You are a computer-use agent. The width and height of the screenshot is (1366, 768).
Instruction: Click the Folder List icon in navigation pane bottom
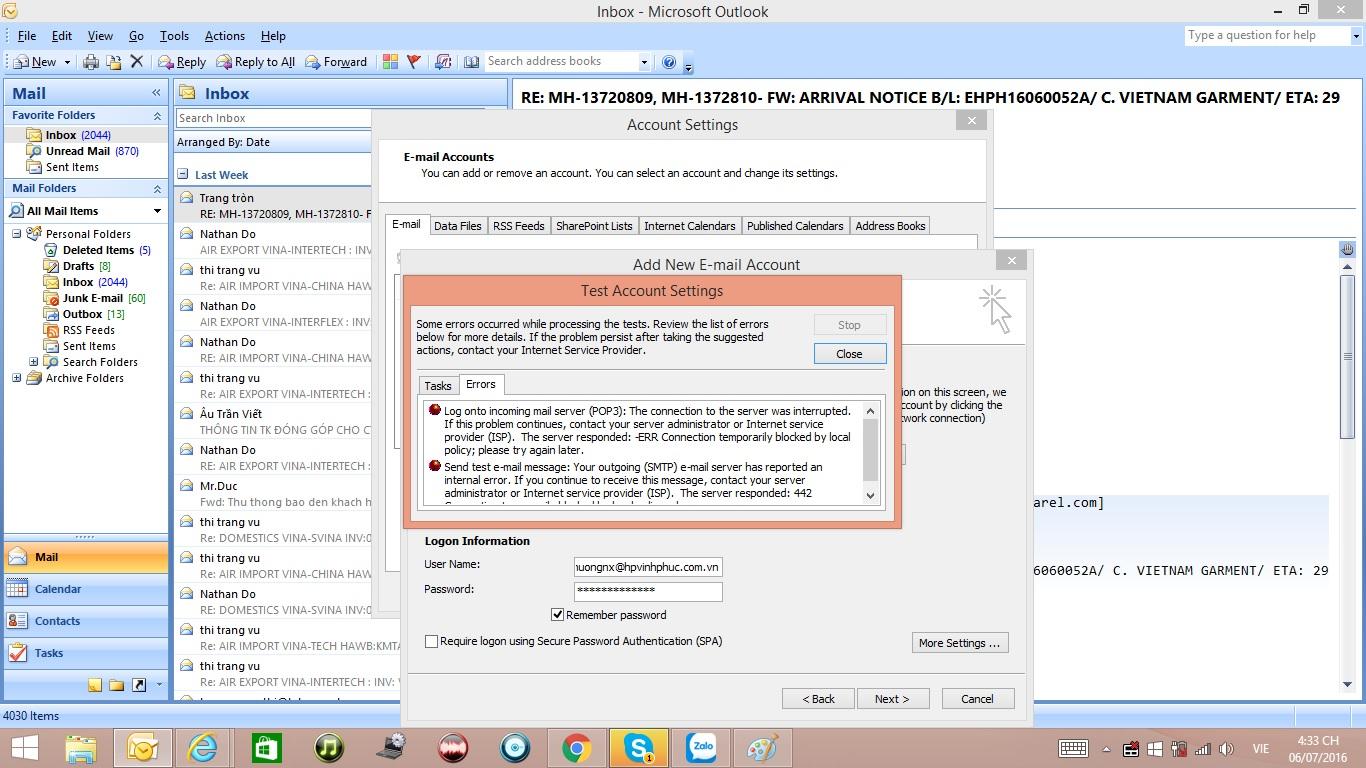[x=117, y=685]
